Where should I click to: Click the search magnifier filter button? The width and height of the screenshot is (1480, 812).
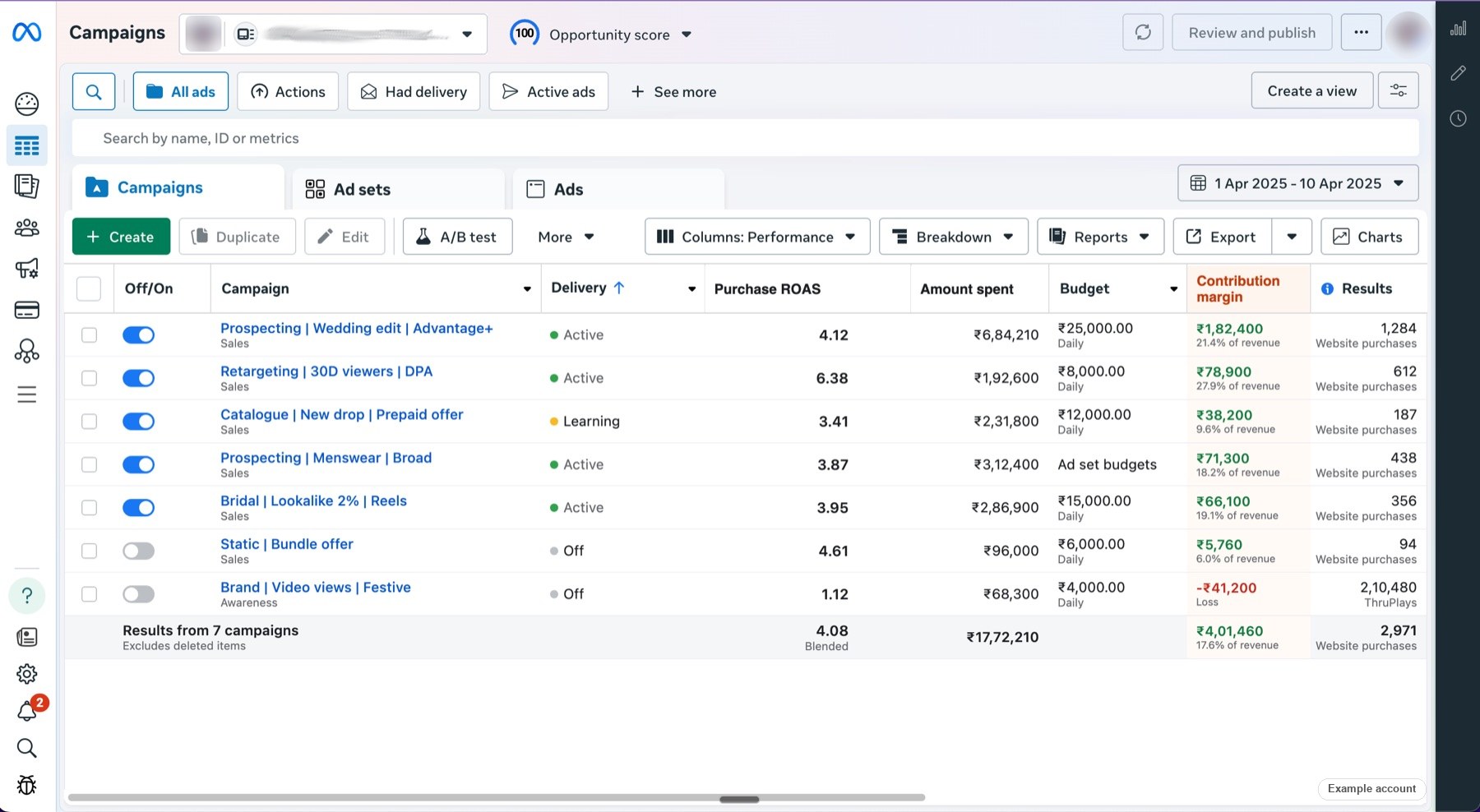point(94,91)
